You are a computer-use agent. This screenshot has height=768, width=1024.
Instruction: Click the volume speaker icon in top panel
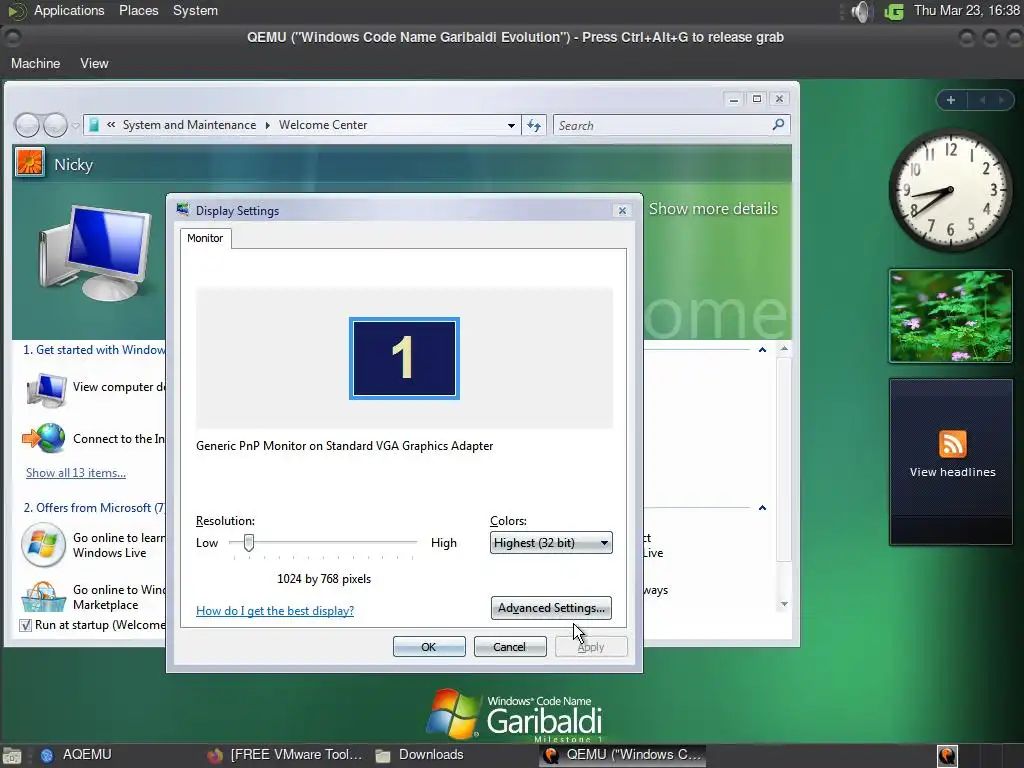tap(861, 11)
